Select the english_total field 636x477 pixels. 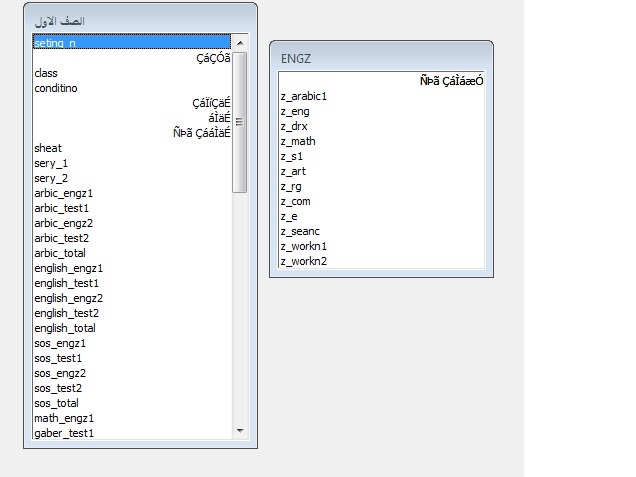[65, 328]
